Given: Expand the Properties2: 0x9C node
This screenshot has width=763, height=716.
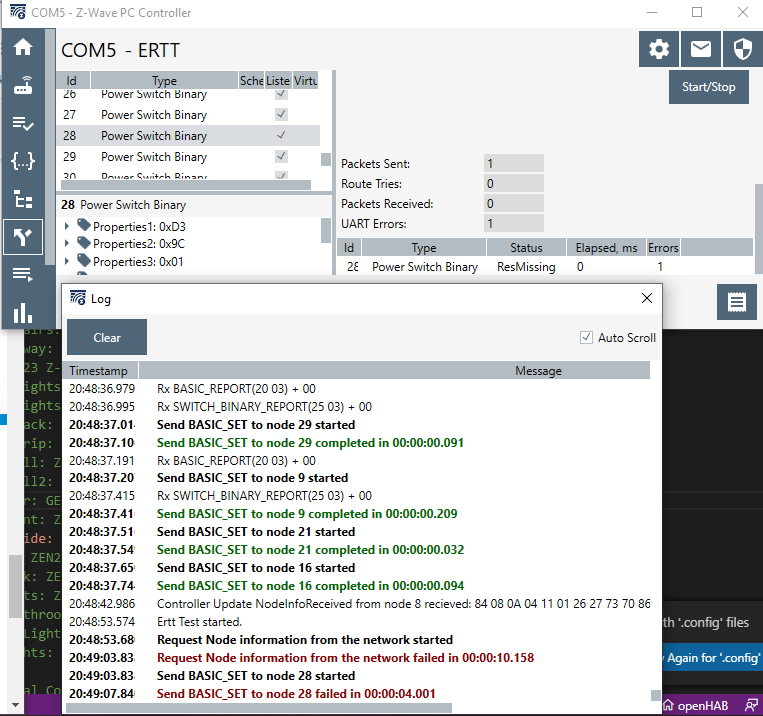Looking at the screenshot, I should point(67,243).
